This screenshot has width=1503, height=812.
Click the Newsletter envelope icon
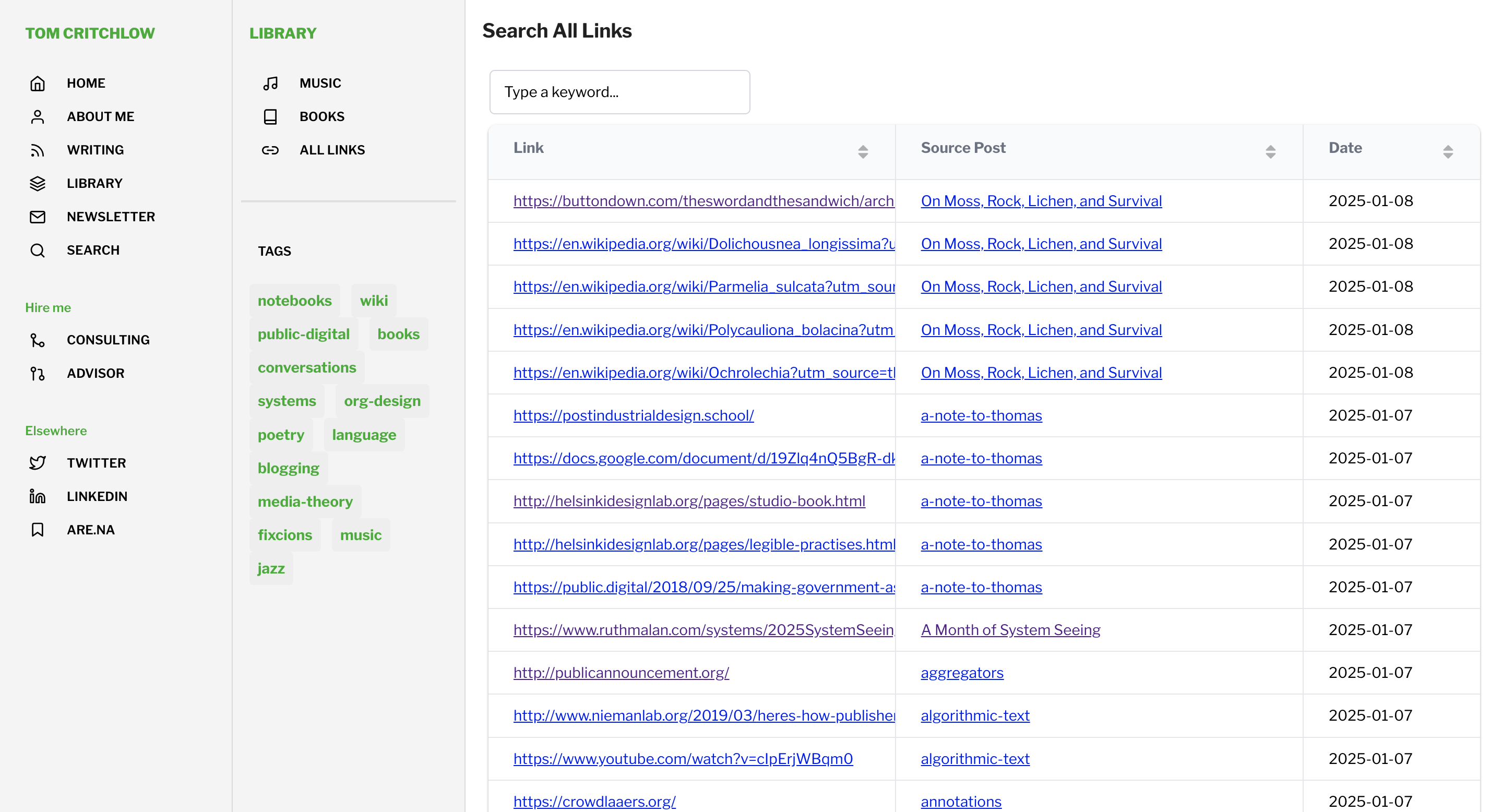tap(38, 217)
